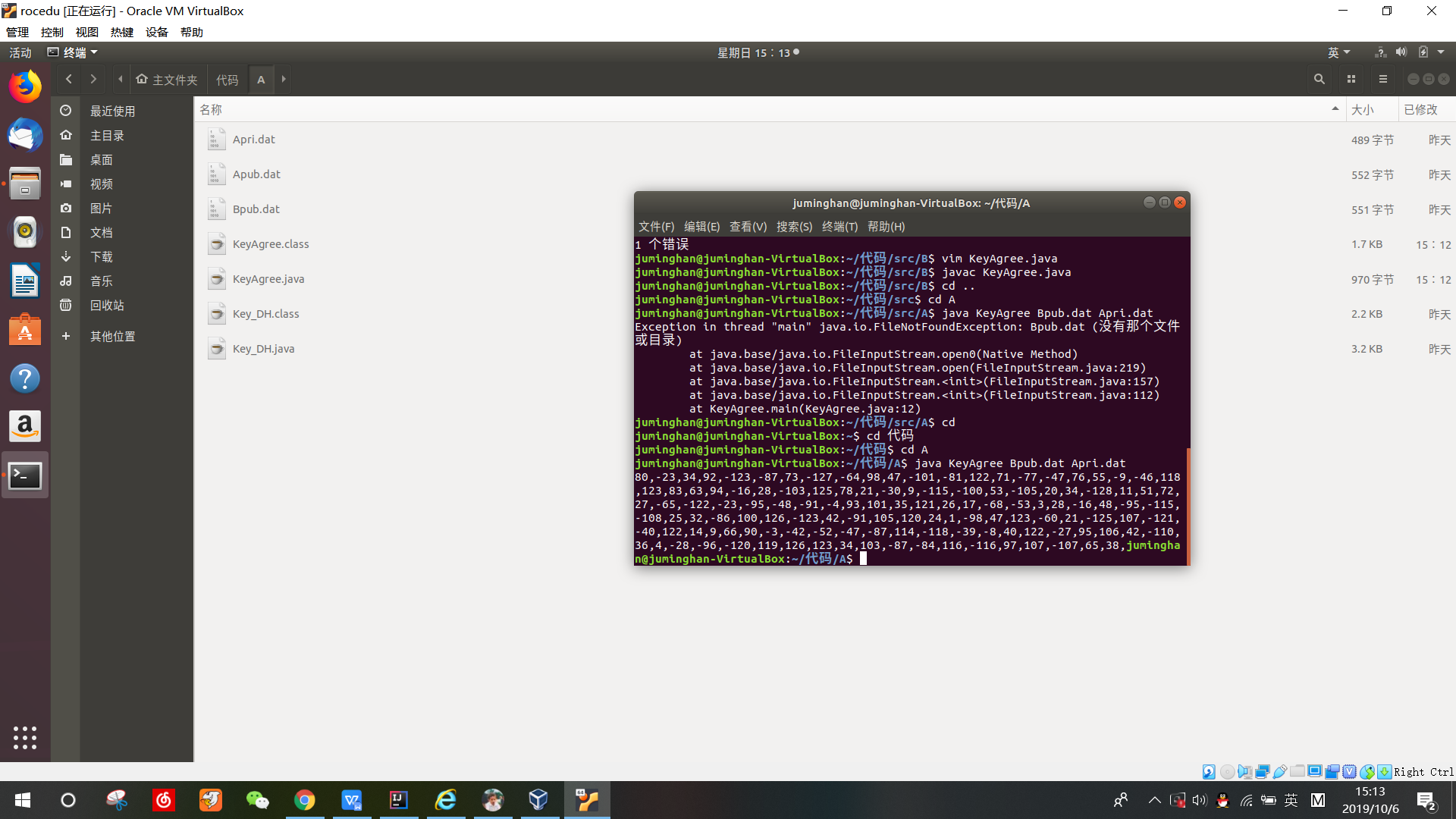This screenshot has height=819, width=1456.
Task: Expand the system status menu arrow
Action: click(x=1441, y=52)
